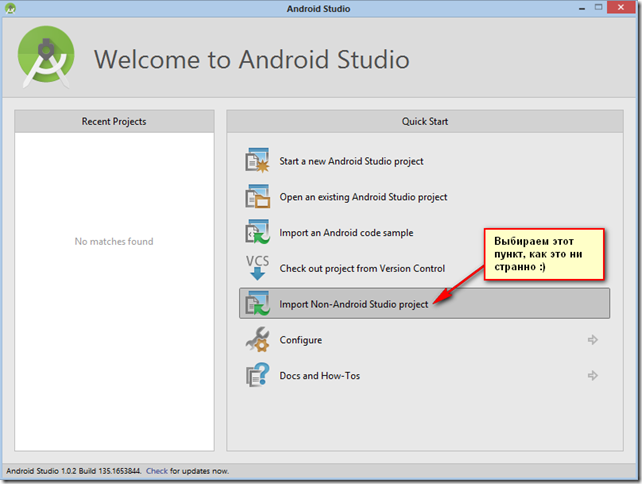
Task: Click the Welcome to Android Studio heading
Action: tap(251, 59)
